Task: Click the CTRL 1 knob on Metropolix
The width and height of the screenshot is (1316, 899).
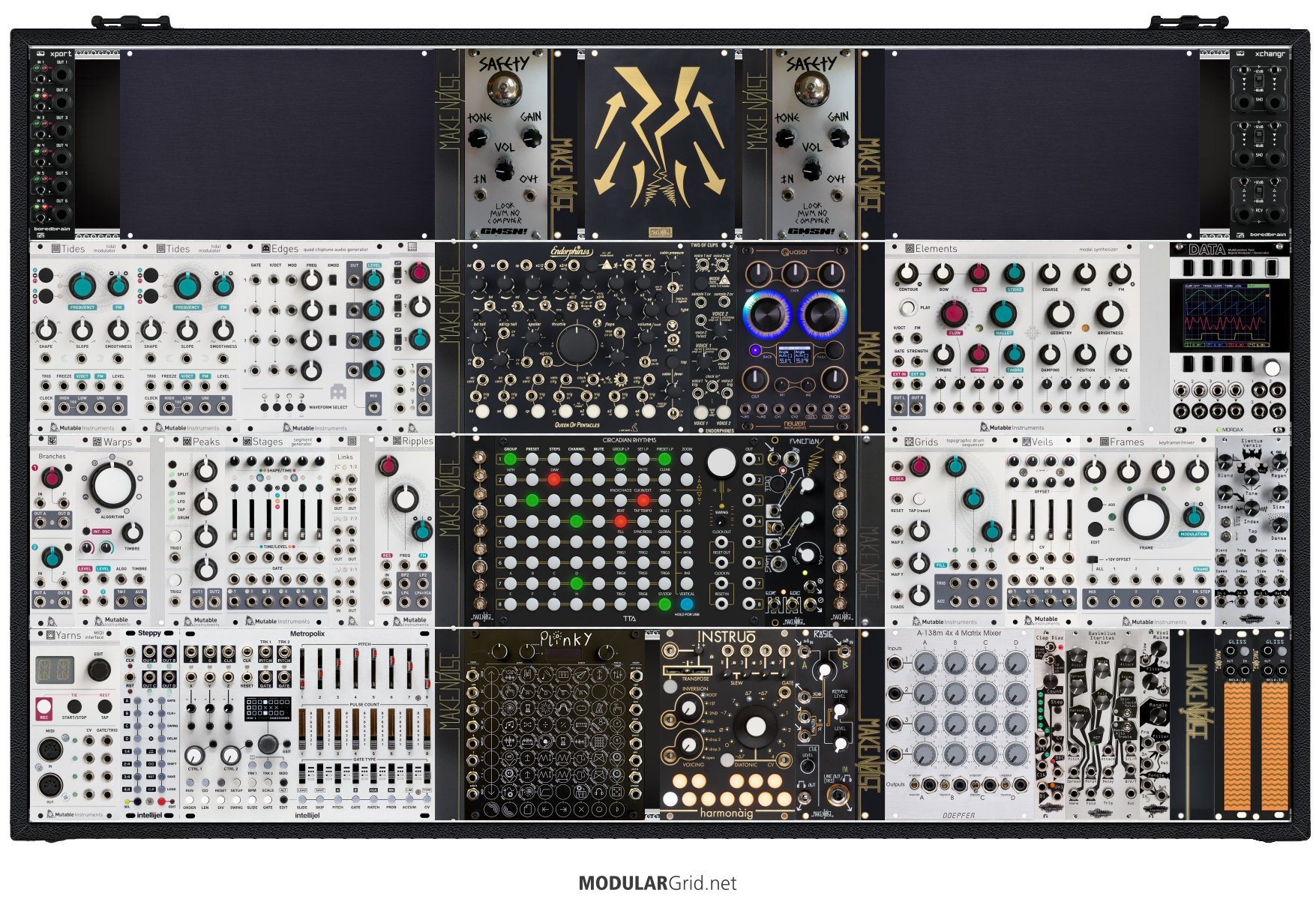Action: tap(194, 755)
